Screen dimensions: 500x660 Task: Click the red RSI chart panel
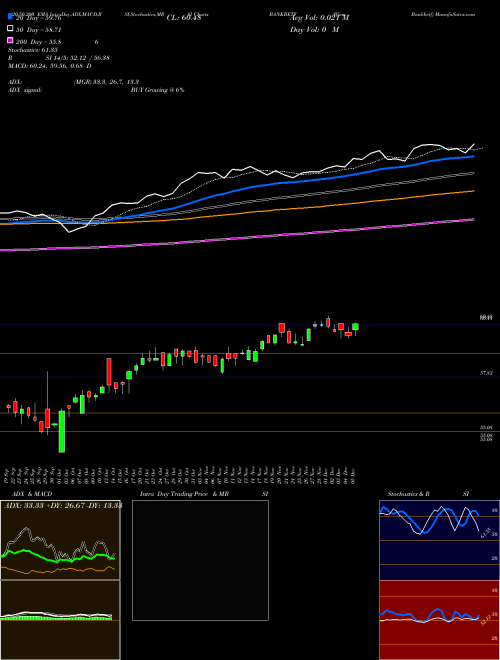point(439,620)
